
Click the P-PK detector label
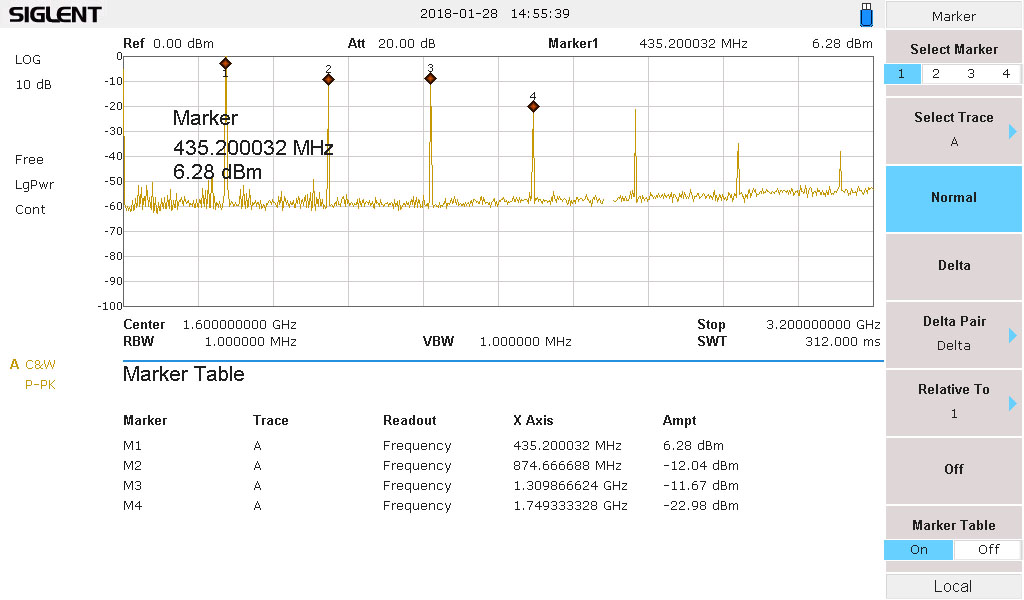(x=40, y=385)
